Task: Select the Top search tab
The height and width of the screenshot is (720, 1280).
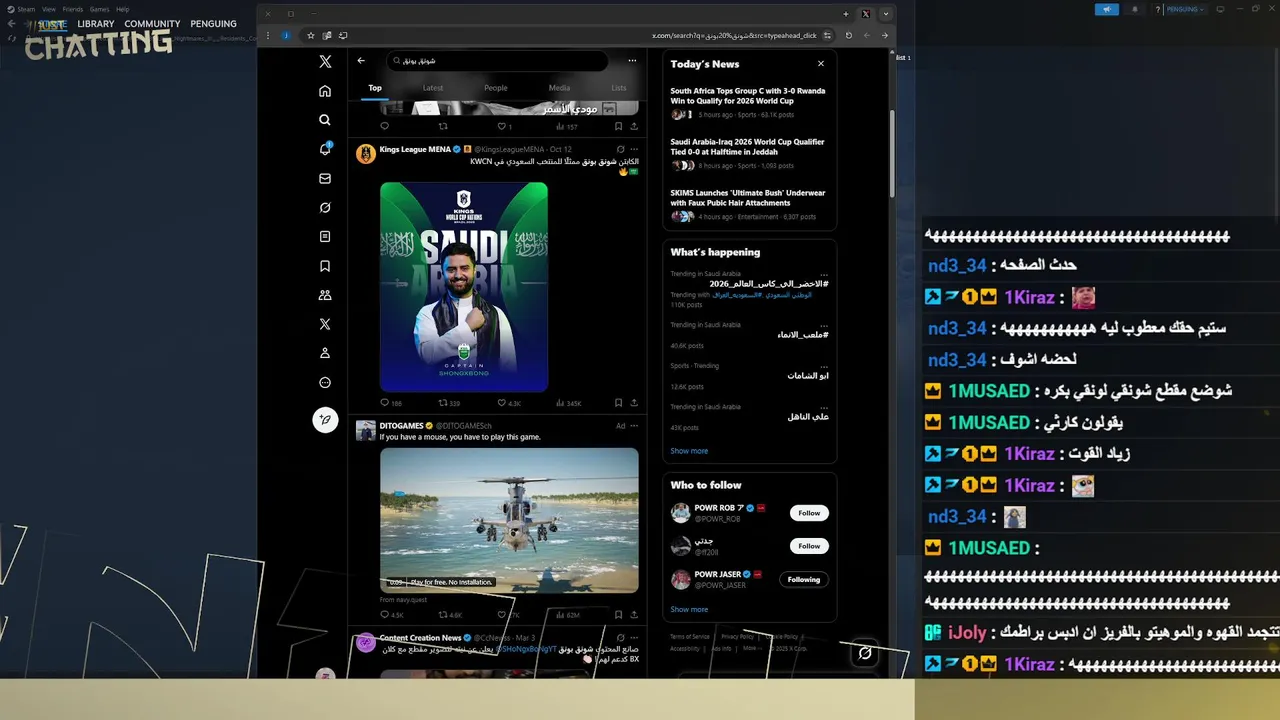Action: (375, 88)
